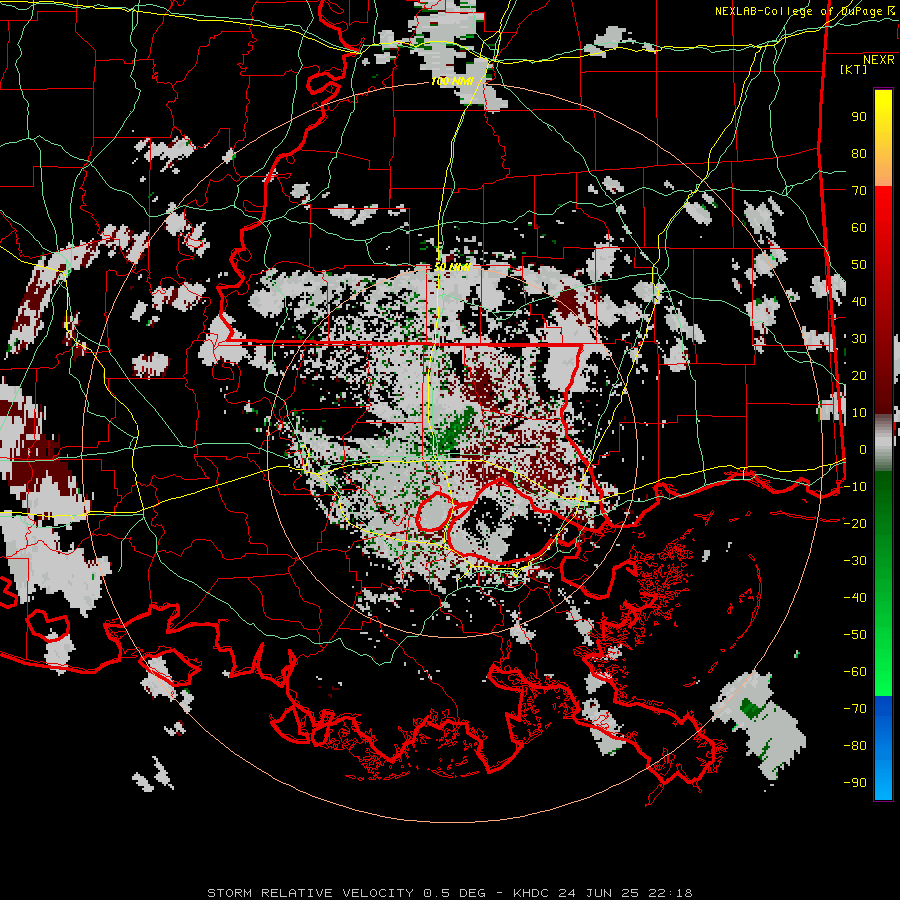900x900 pixels.
Task: Click the 30 value on velocity scale
Action: 859,339
